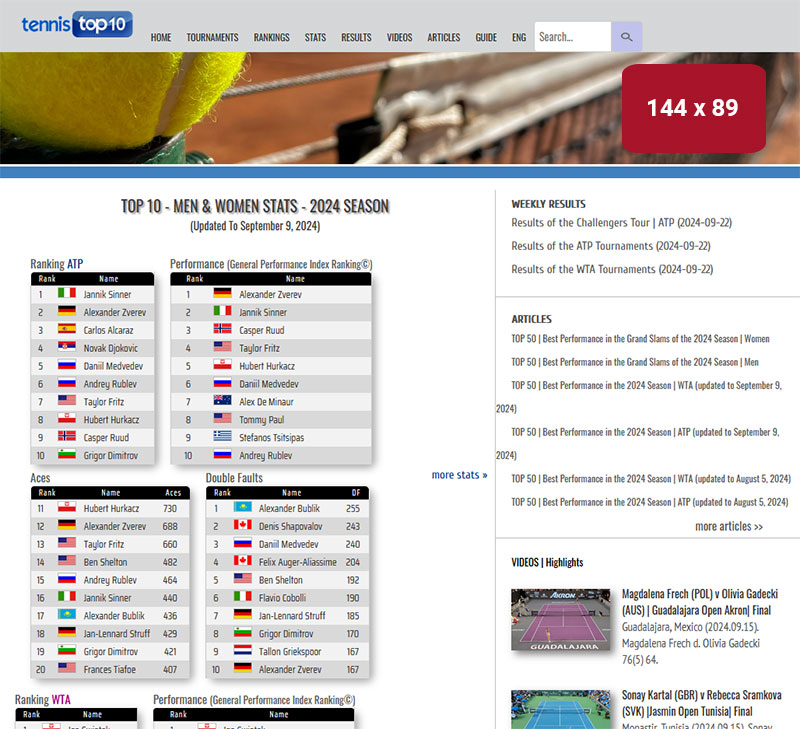Screen dimensions: 800x729
Task: Open Best Performance in Grand Slams Men article
Action: point(635,362)
